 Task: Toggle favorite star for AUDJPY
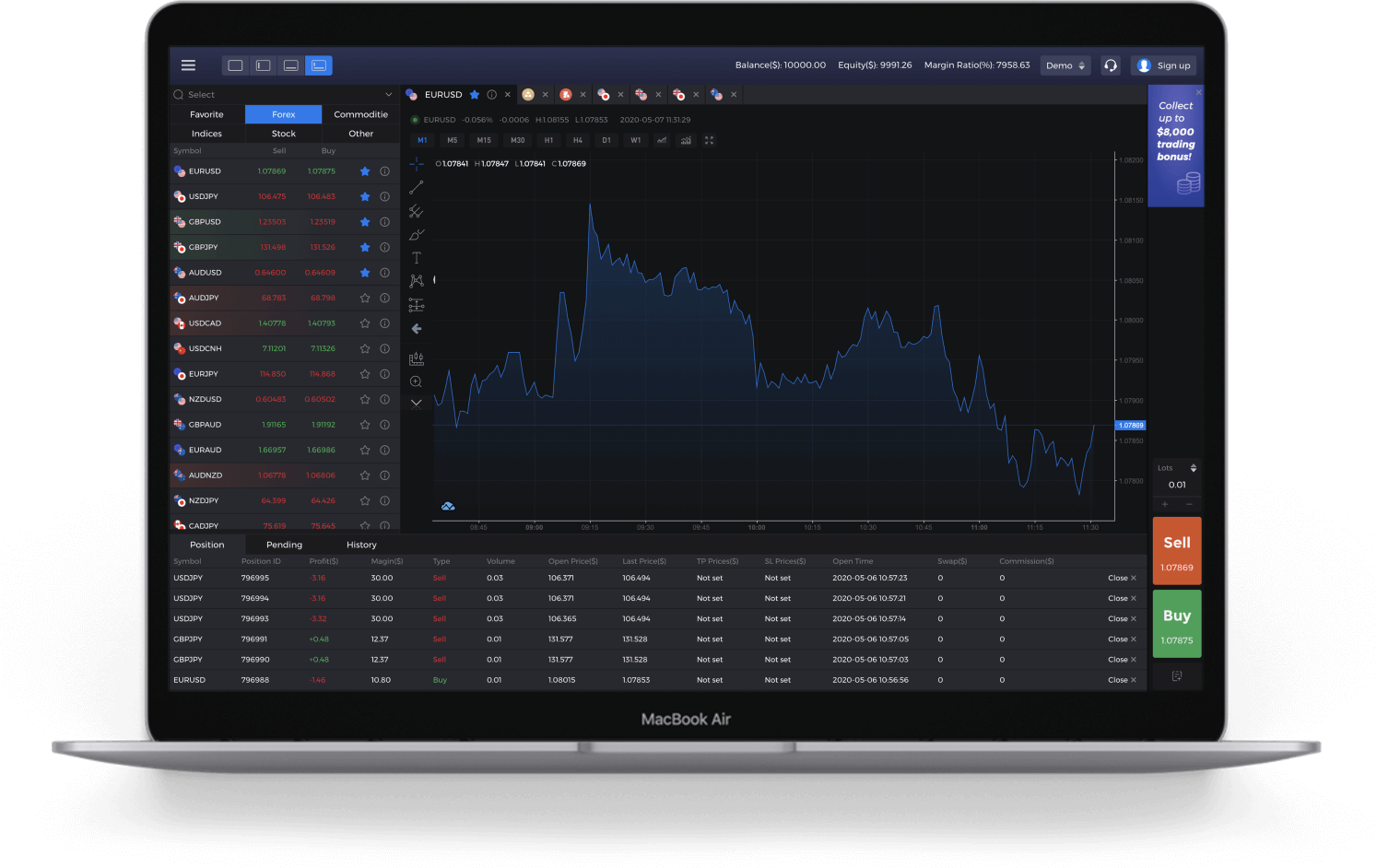(x=365, y=299)
